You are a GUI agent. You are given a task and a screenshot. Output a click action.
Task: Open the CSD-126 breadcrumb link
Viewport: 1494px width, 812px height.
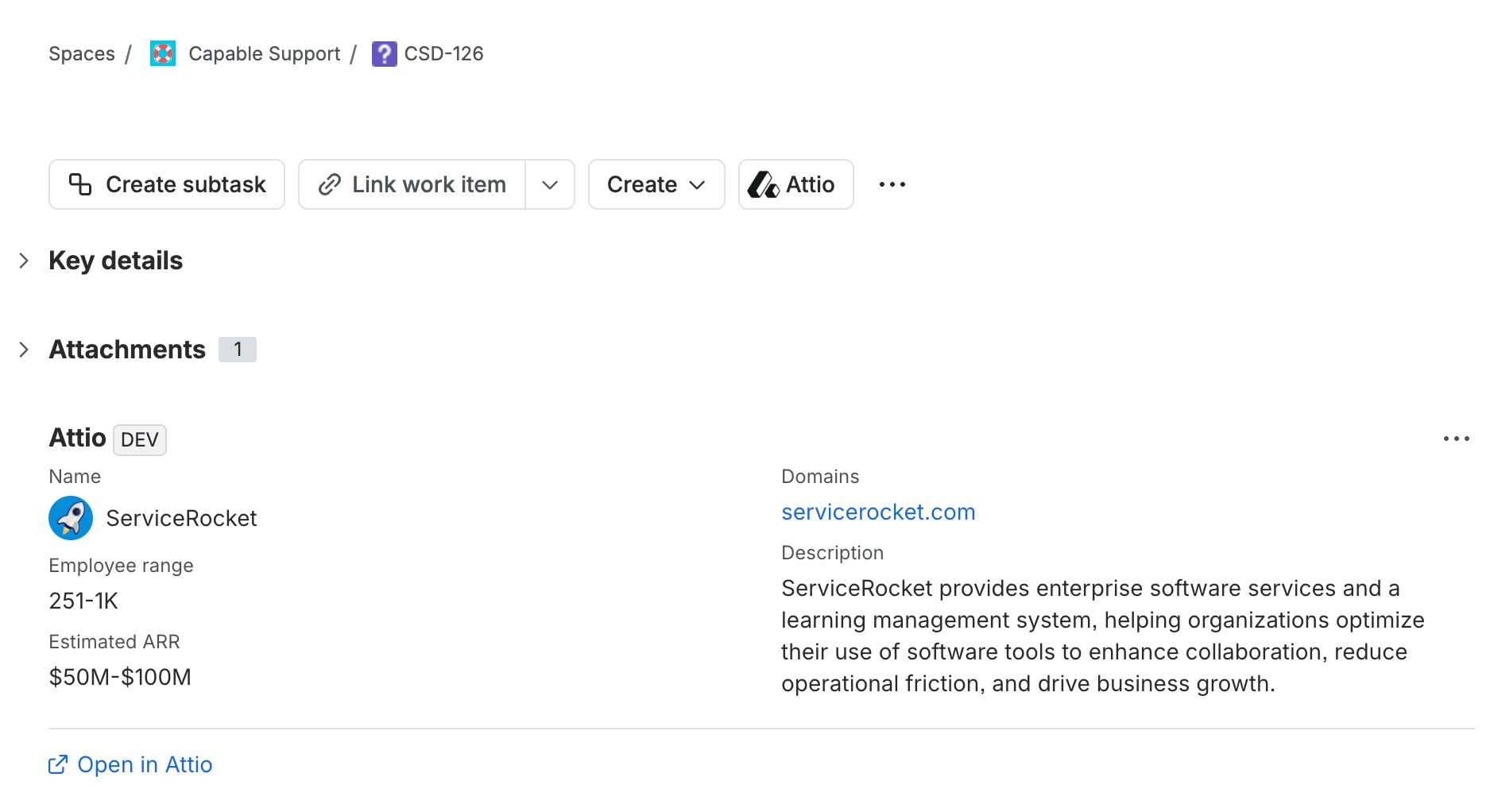tap(443, 53)
